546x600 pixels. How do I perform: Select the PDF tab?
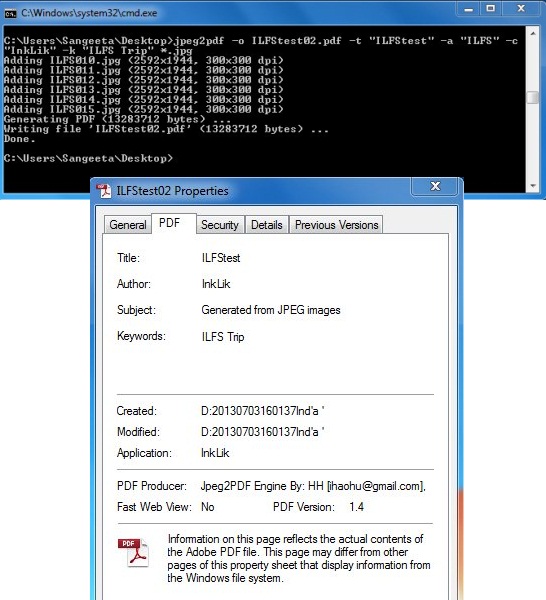pos(170,223)
